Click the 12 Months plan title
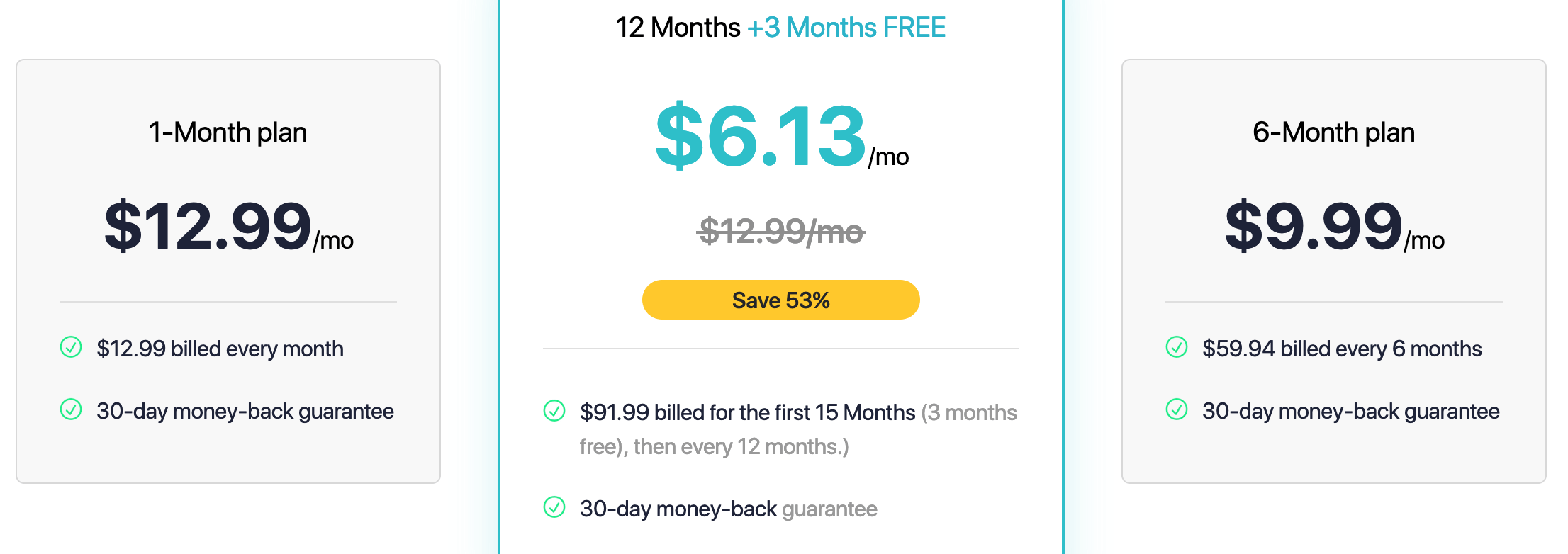This screenshot has width=1568, height=554. click(x=678, y=28)
